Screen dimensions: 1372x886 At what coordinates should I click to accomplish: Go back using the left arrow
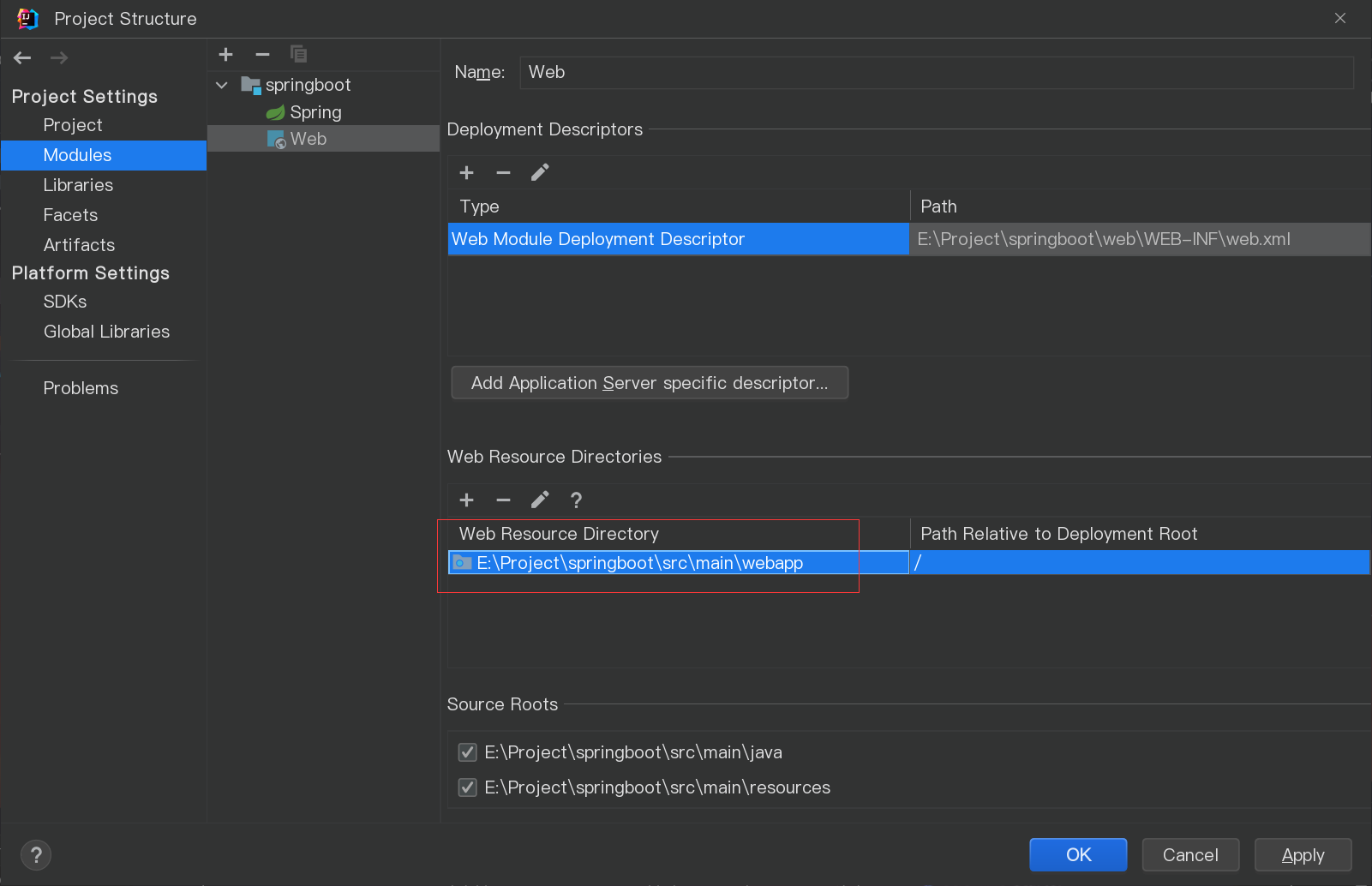(x=22, y=57)
